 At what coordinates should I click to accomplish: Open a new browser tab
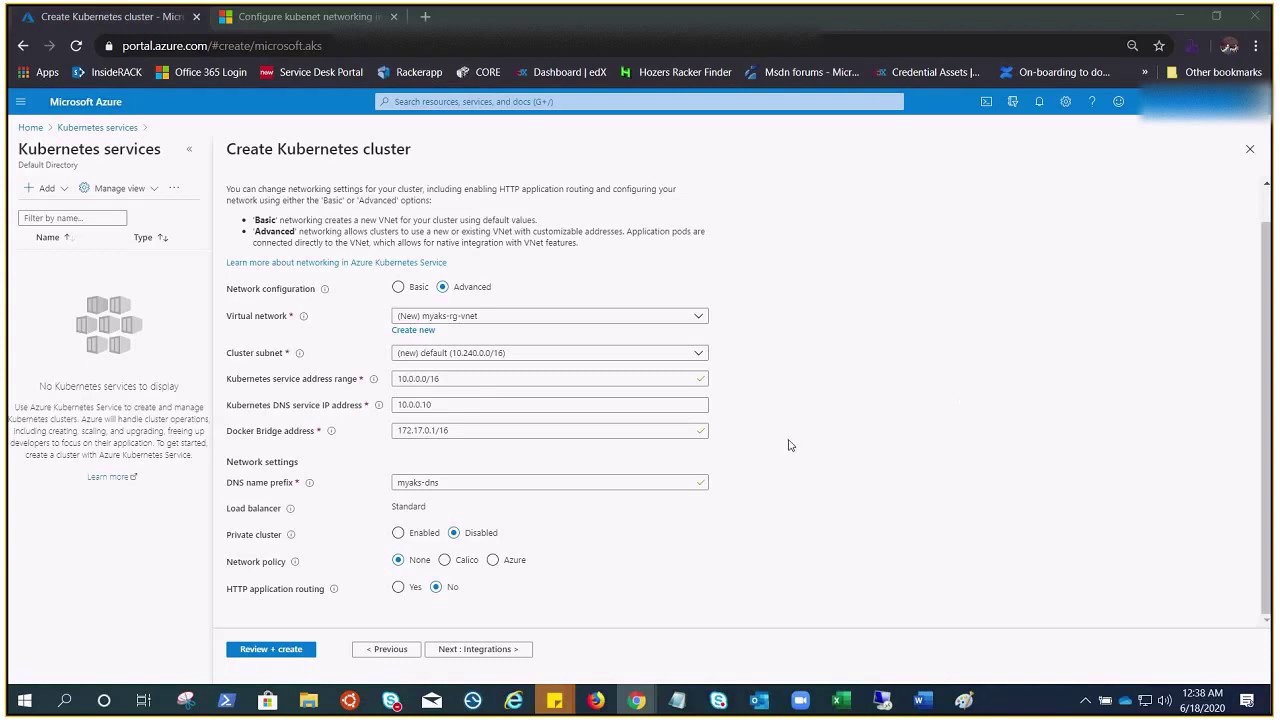pos(425,17)
